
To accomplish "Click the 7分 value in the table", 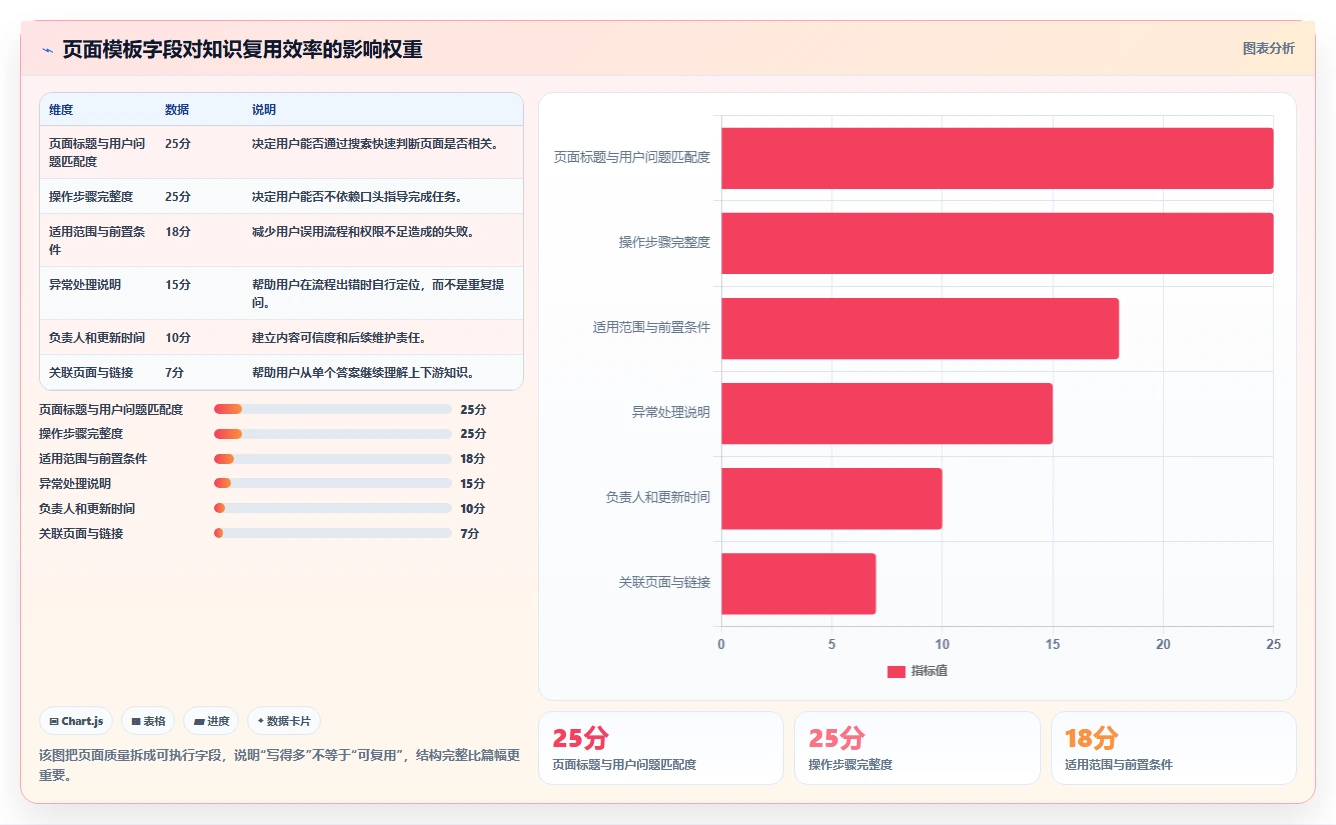I will pyautogui.click(x=174, y=372).
